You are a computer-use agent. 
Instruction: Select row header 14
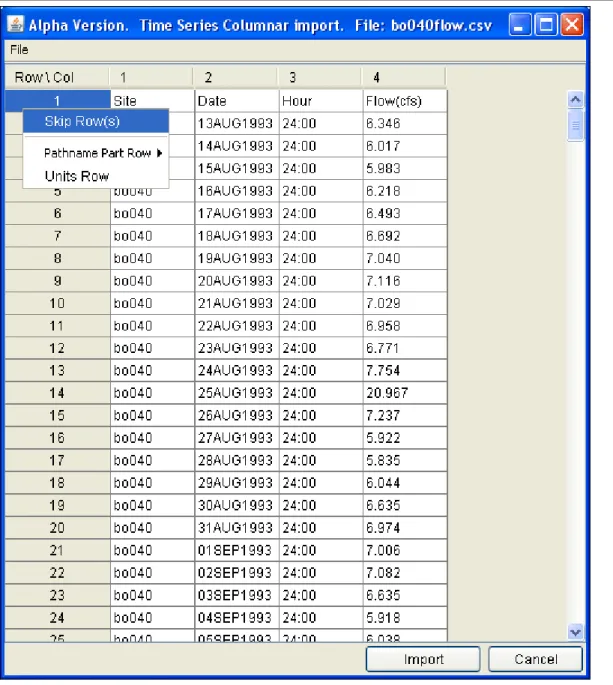coord(57,393)
